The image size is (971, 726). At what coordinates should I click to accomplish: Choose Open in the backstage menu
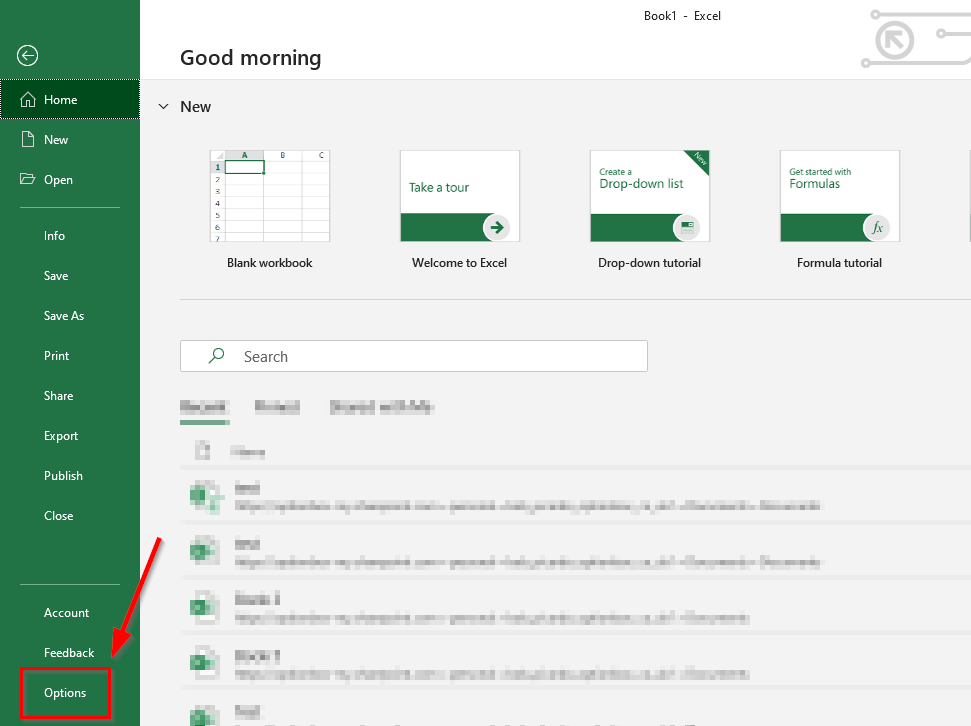(70, 180)
